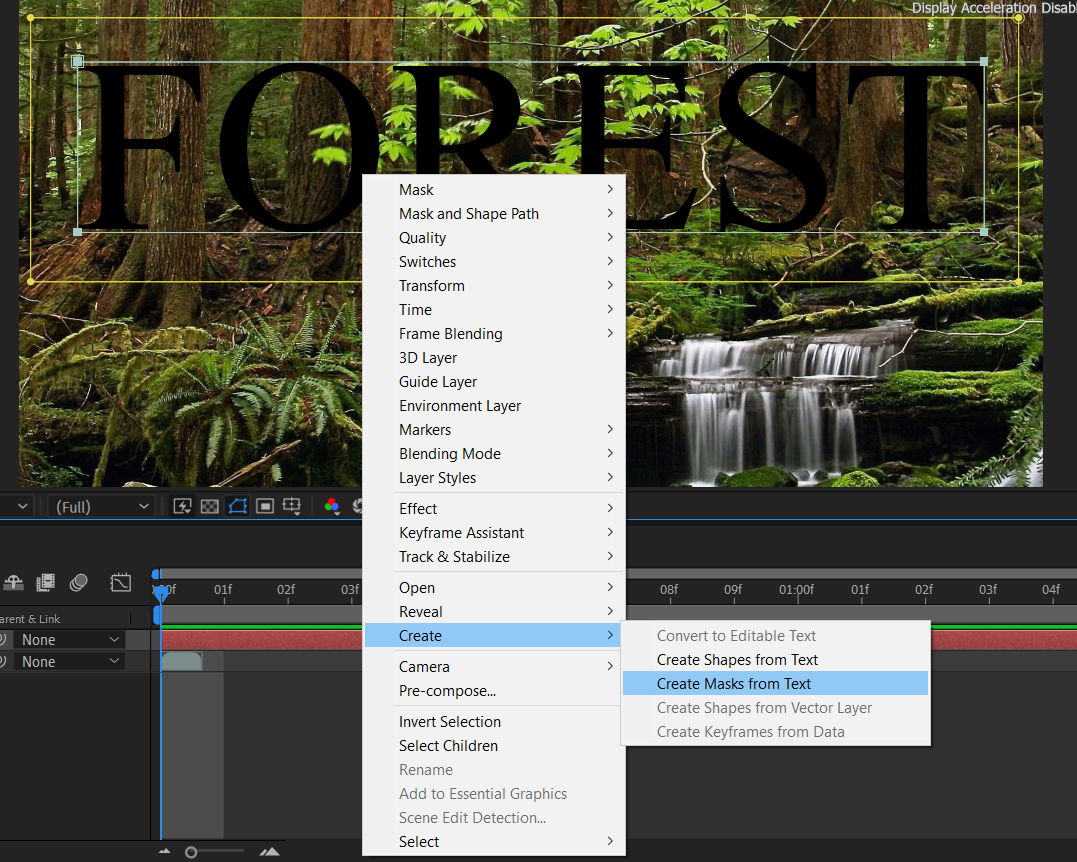
Task: Choose Create Shapes from Text
Action: pyautogui.click(x=775, y=660)
